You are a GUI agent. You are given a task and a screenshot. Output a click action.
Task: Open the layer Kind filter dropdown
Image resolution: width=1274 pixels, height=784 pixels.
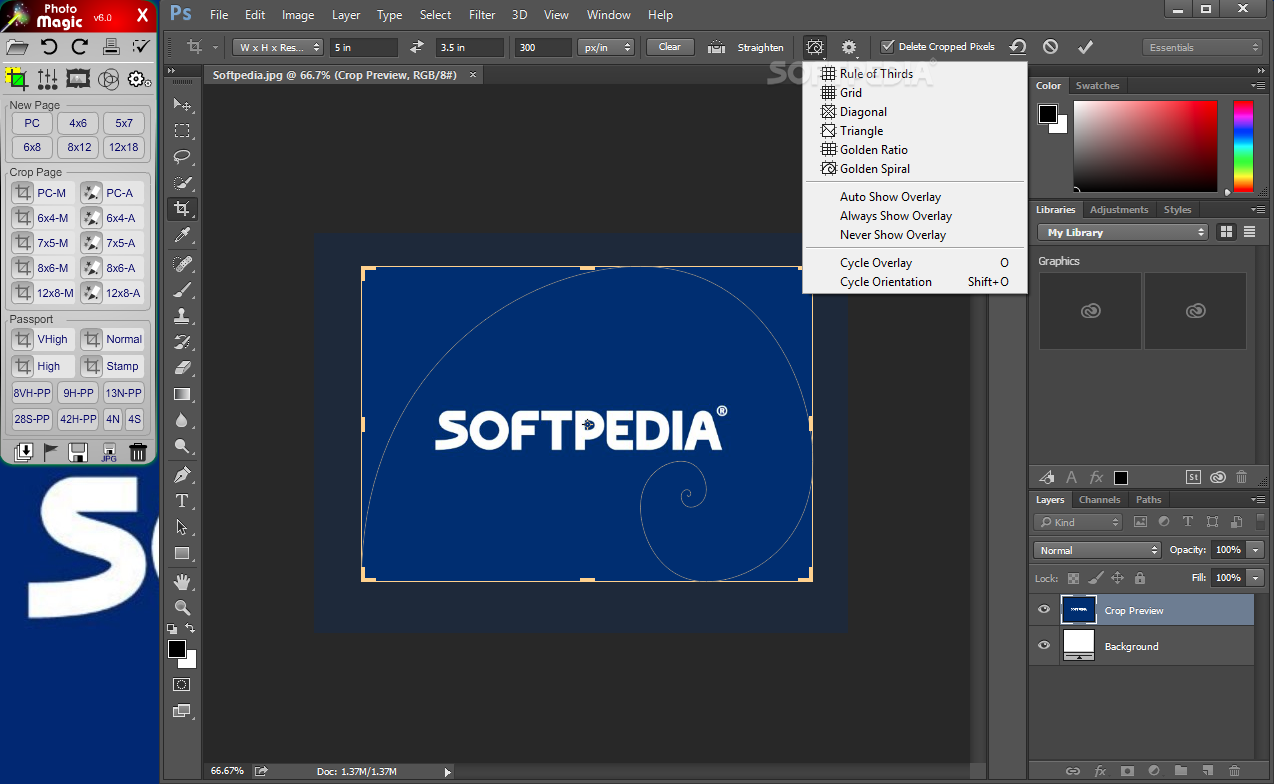[1078, 522]
